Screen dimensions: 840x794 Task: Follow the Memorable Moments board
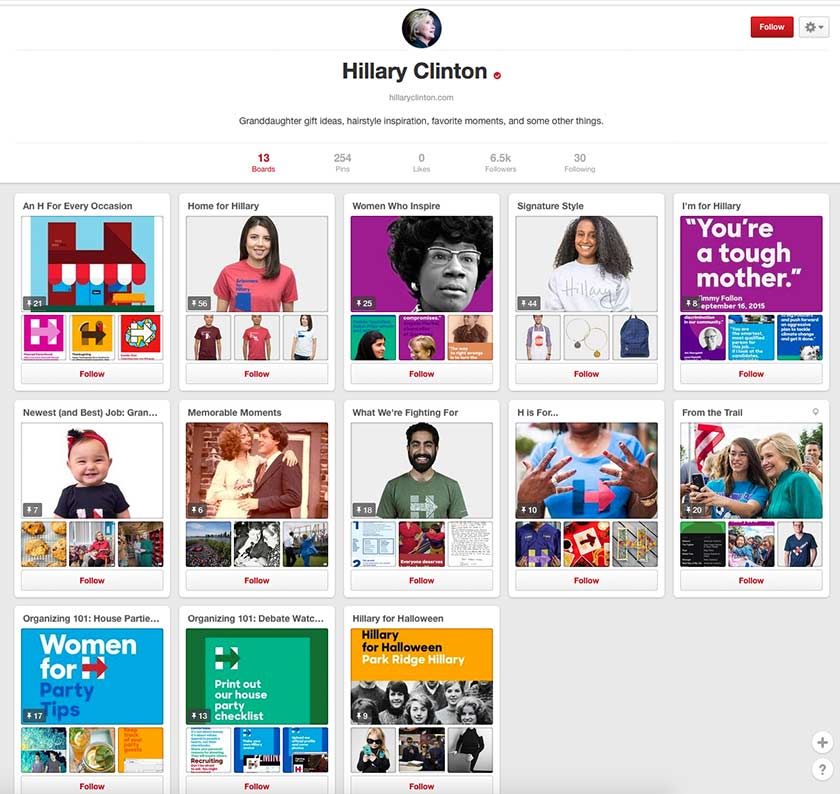[x=257, y=580]
